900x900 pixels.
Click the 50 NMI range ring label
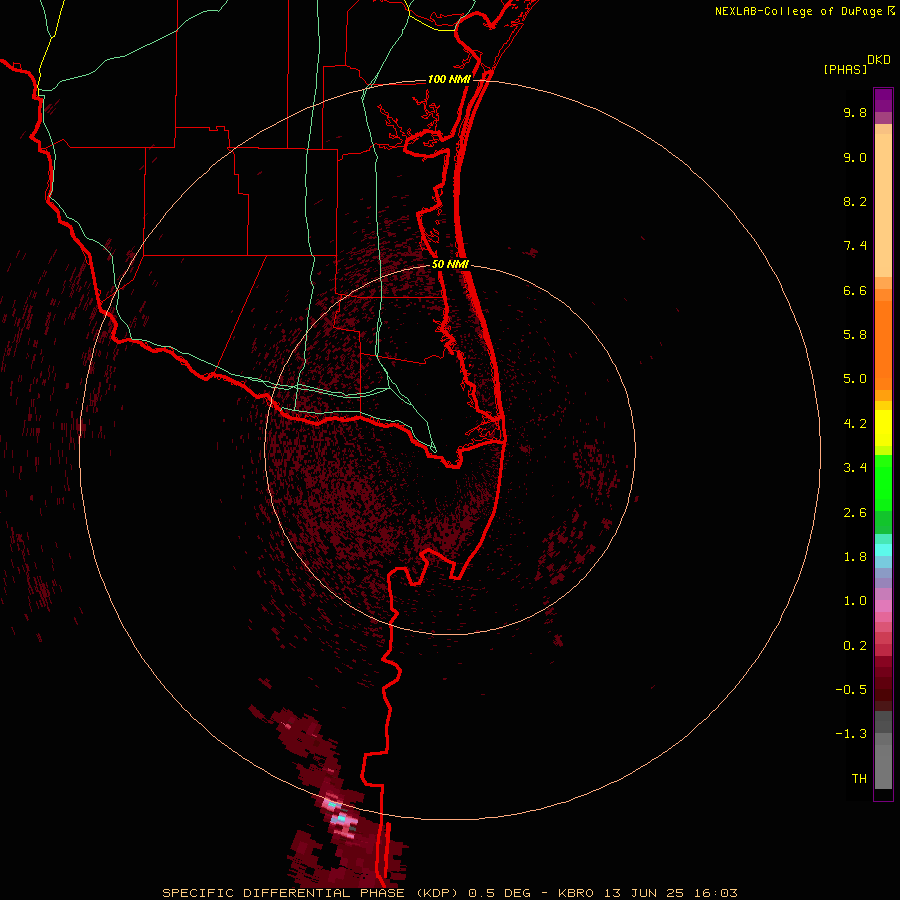coord(451,265)
